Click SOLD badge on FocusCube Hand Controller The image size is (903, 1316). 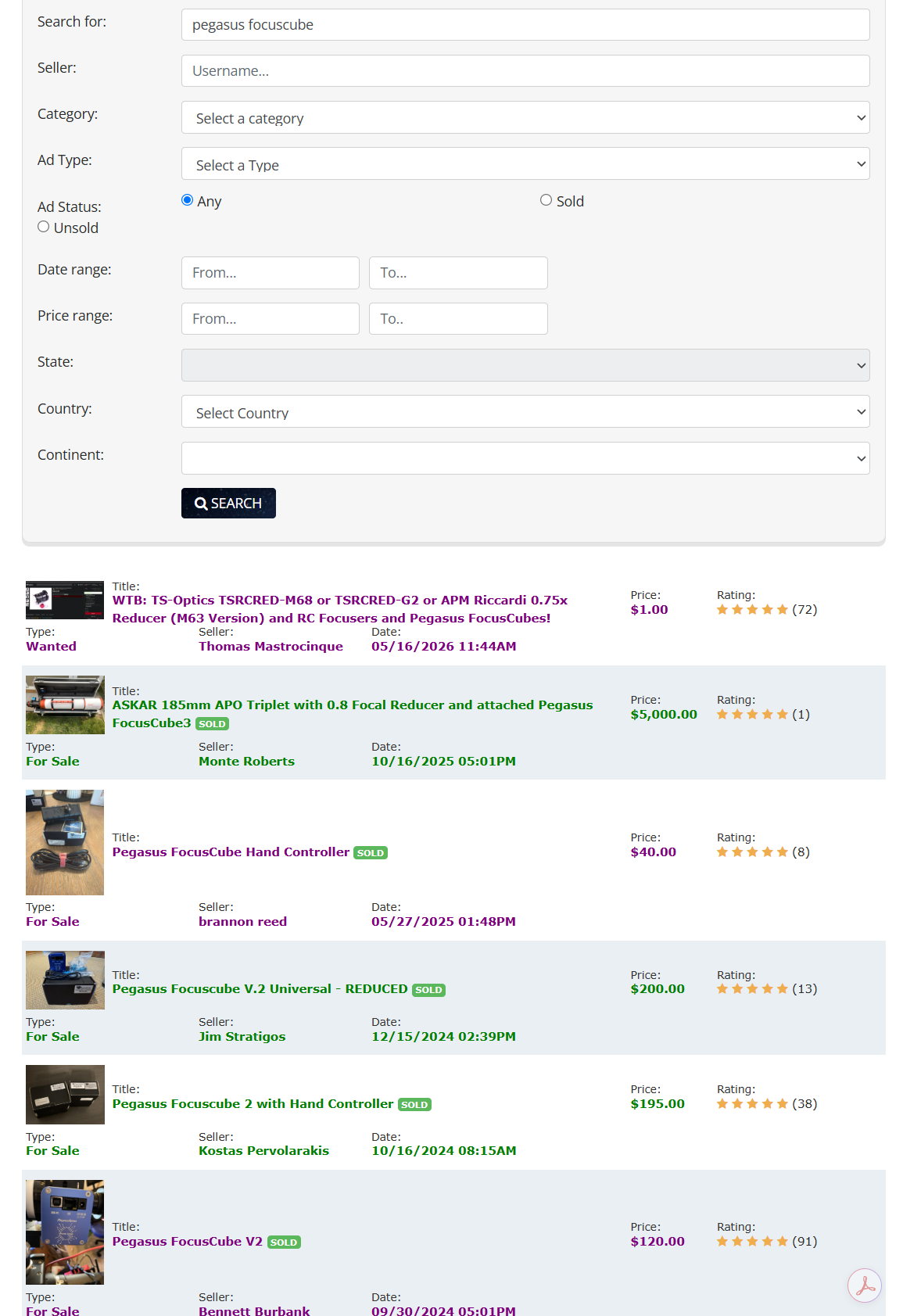coord(371,852)
